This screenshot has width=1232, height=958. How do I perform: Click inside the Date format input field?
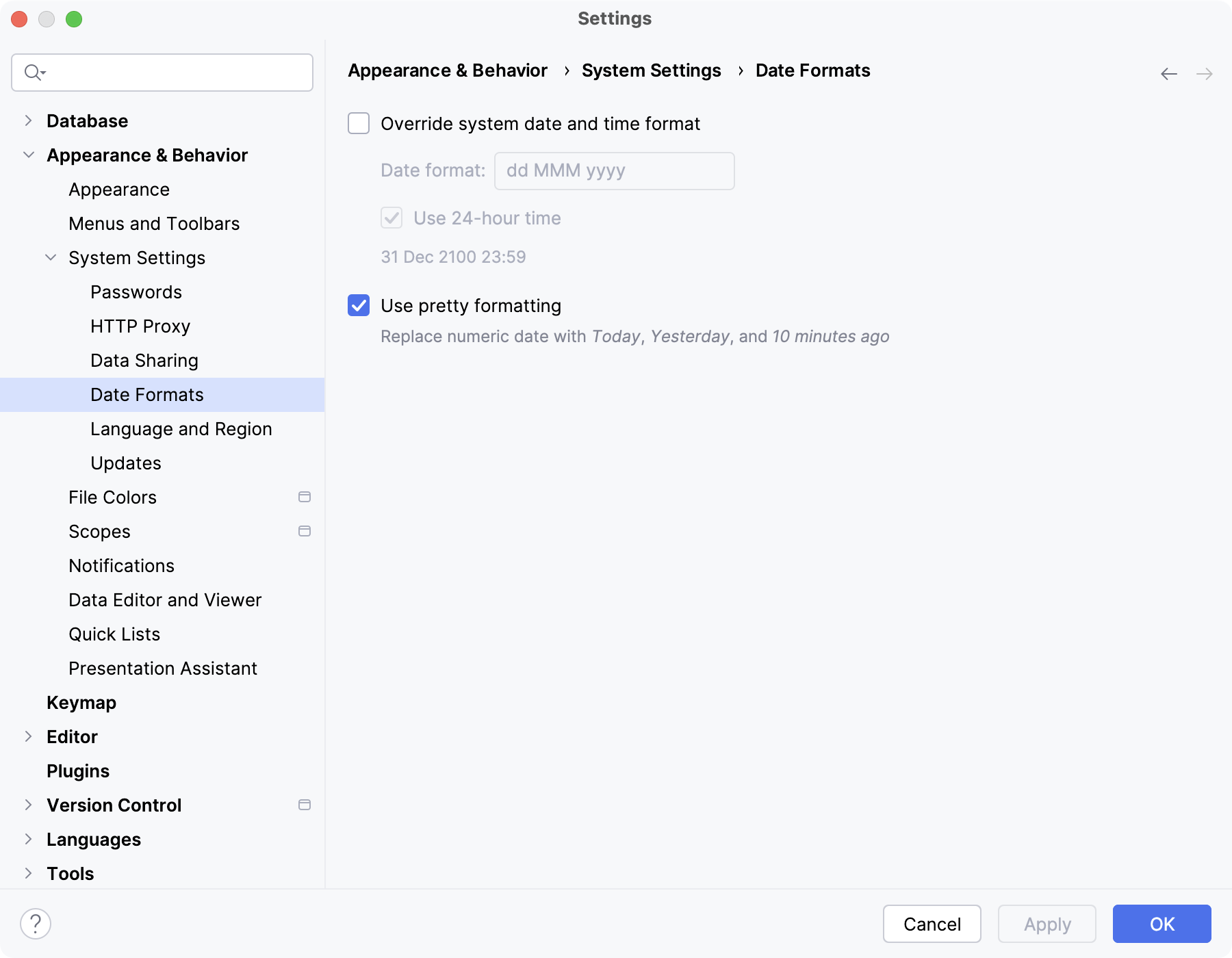613,170
